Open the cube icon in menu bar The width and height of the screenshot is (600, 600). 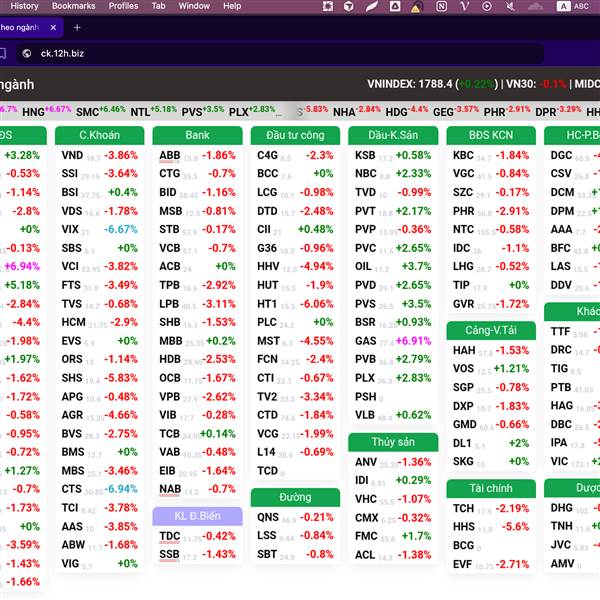click(348, 6)
